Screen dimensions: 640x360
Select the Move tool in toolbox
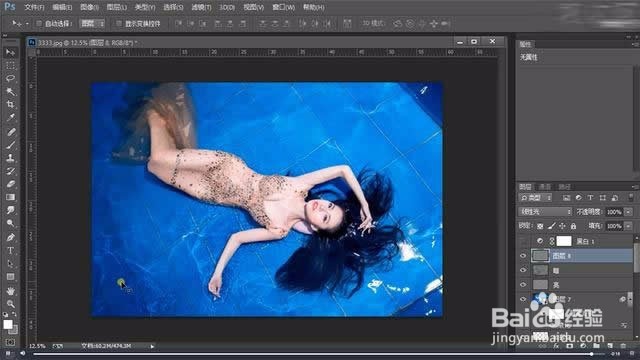tap(10, 53)
